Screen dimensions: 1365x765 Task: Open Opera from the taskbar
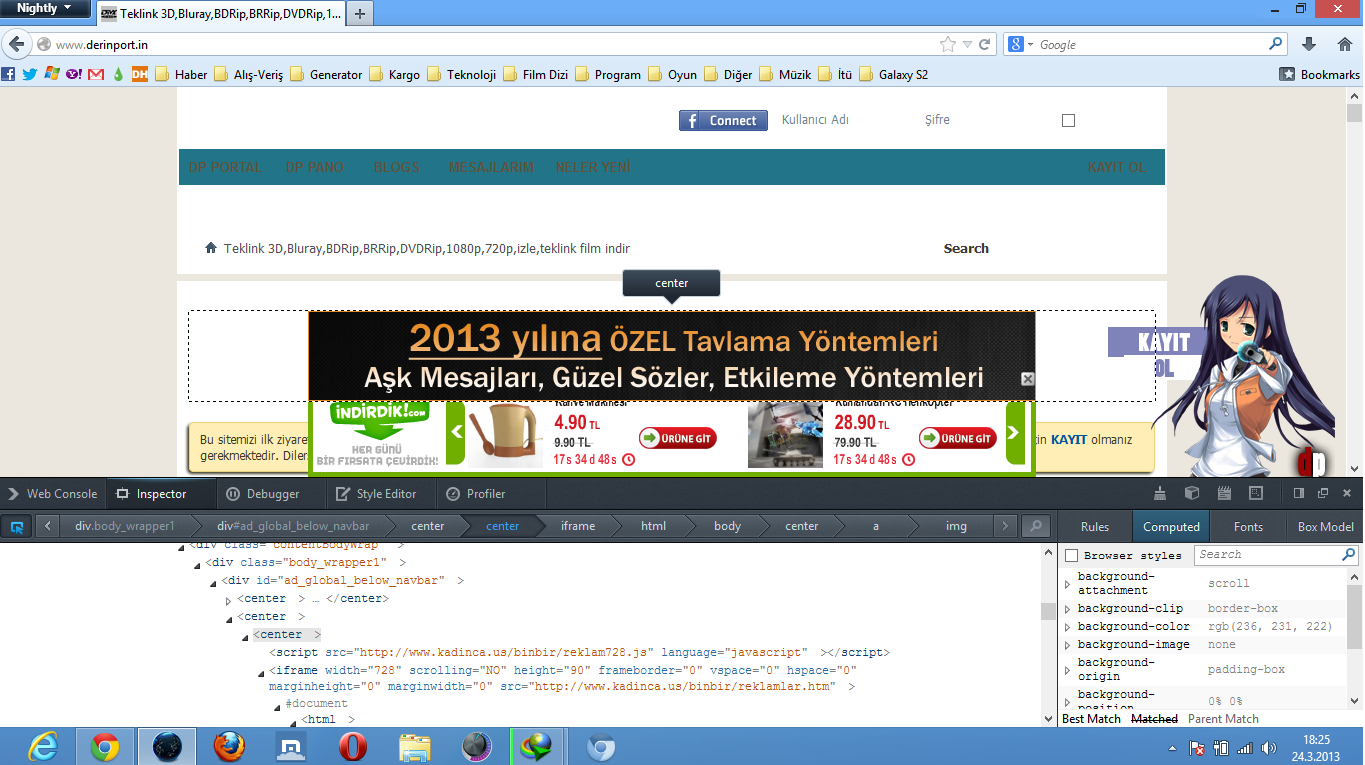pos(352,747)
